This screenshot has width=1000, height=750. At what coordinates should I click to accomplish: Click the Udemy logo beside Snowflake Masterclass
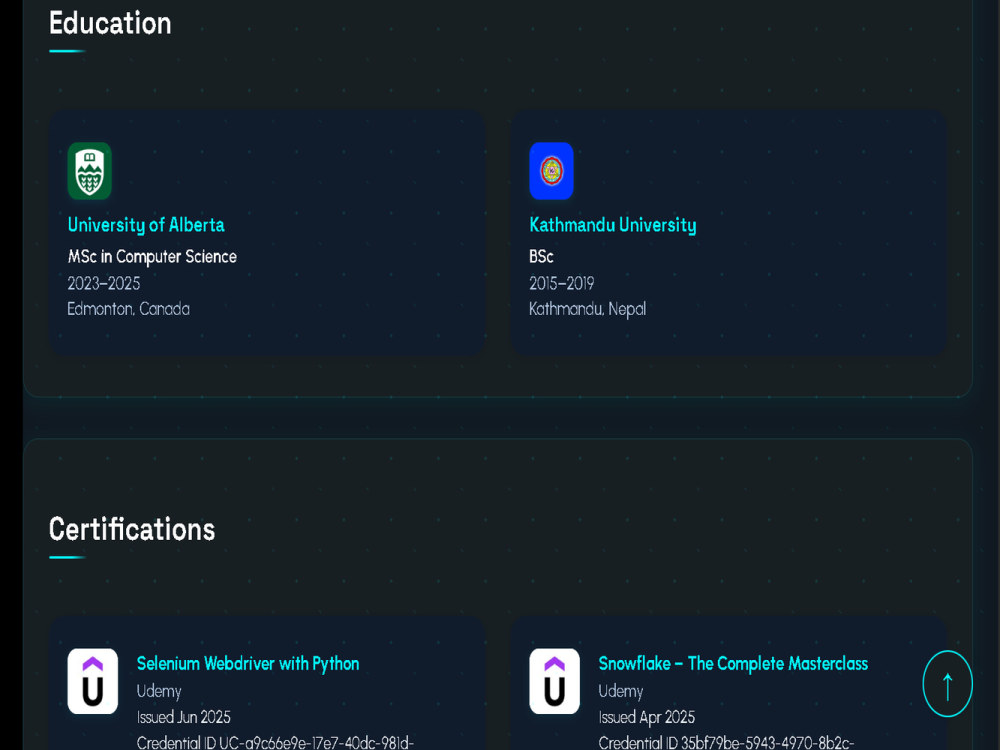(554, 681)
